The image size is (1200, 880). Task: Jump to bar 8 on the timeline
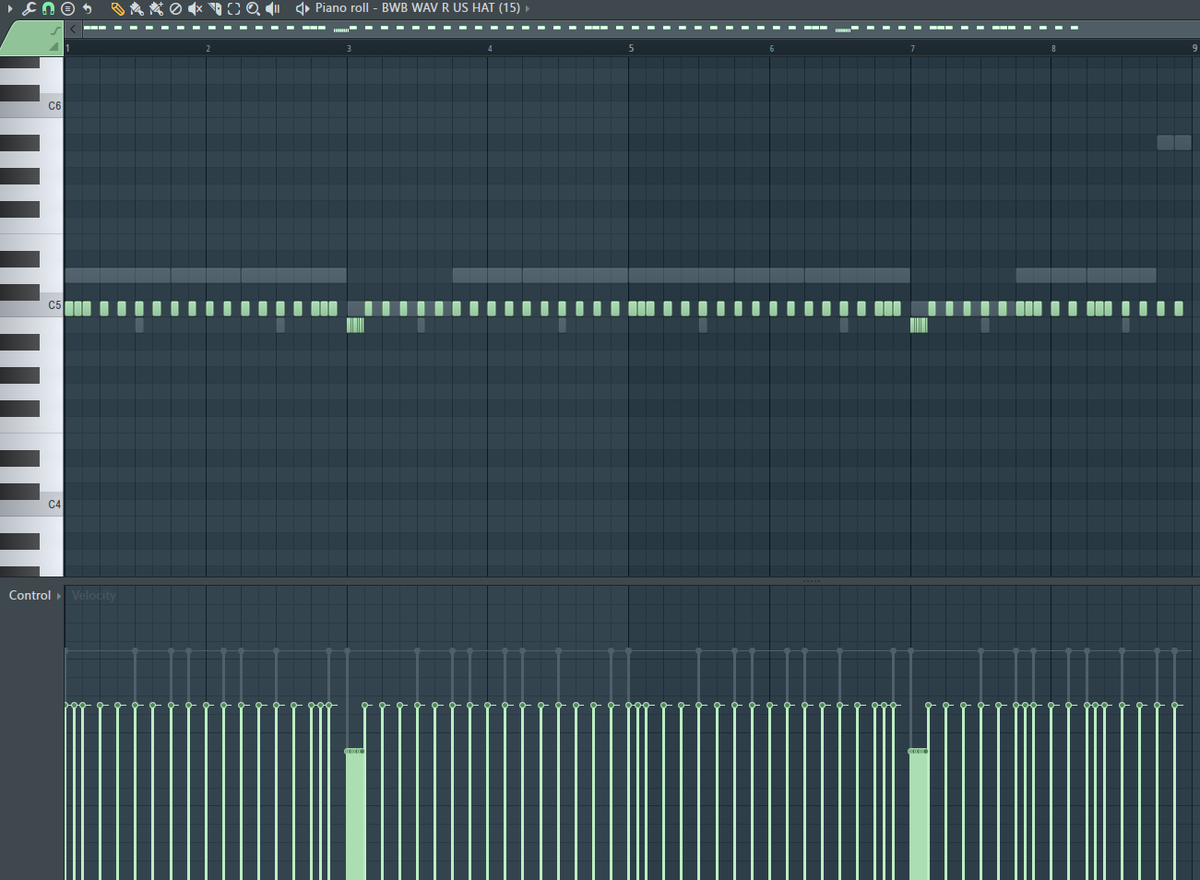[1053, 48]
